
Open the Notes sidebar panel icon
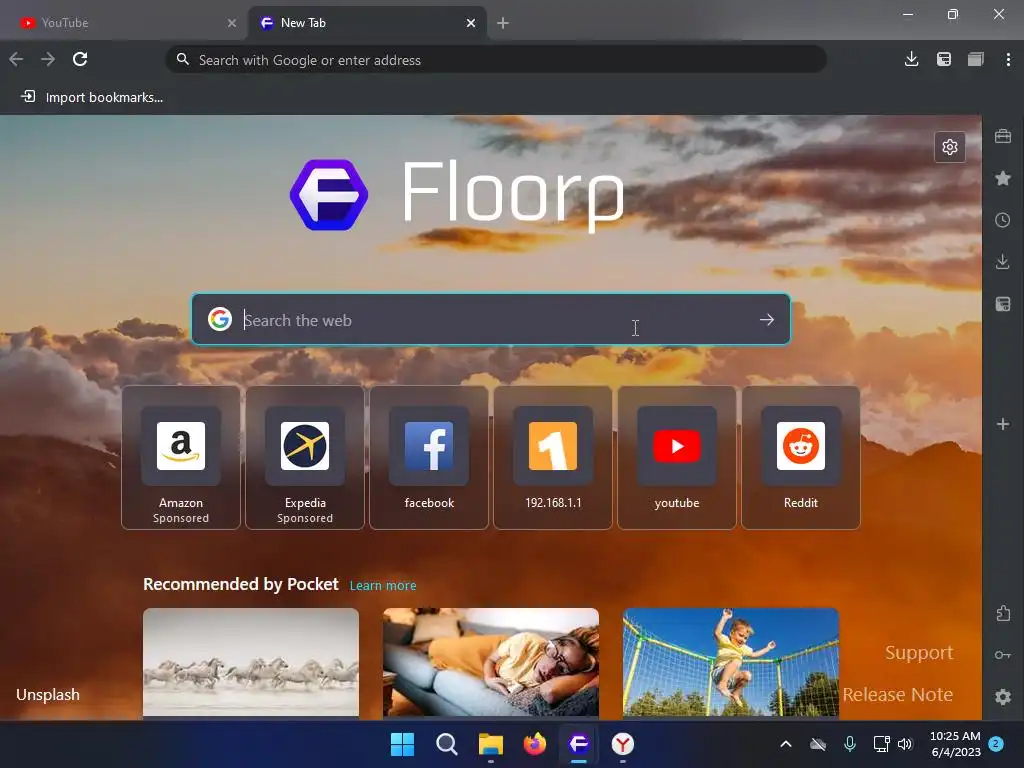point(1003,304)
